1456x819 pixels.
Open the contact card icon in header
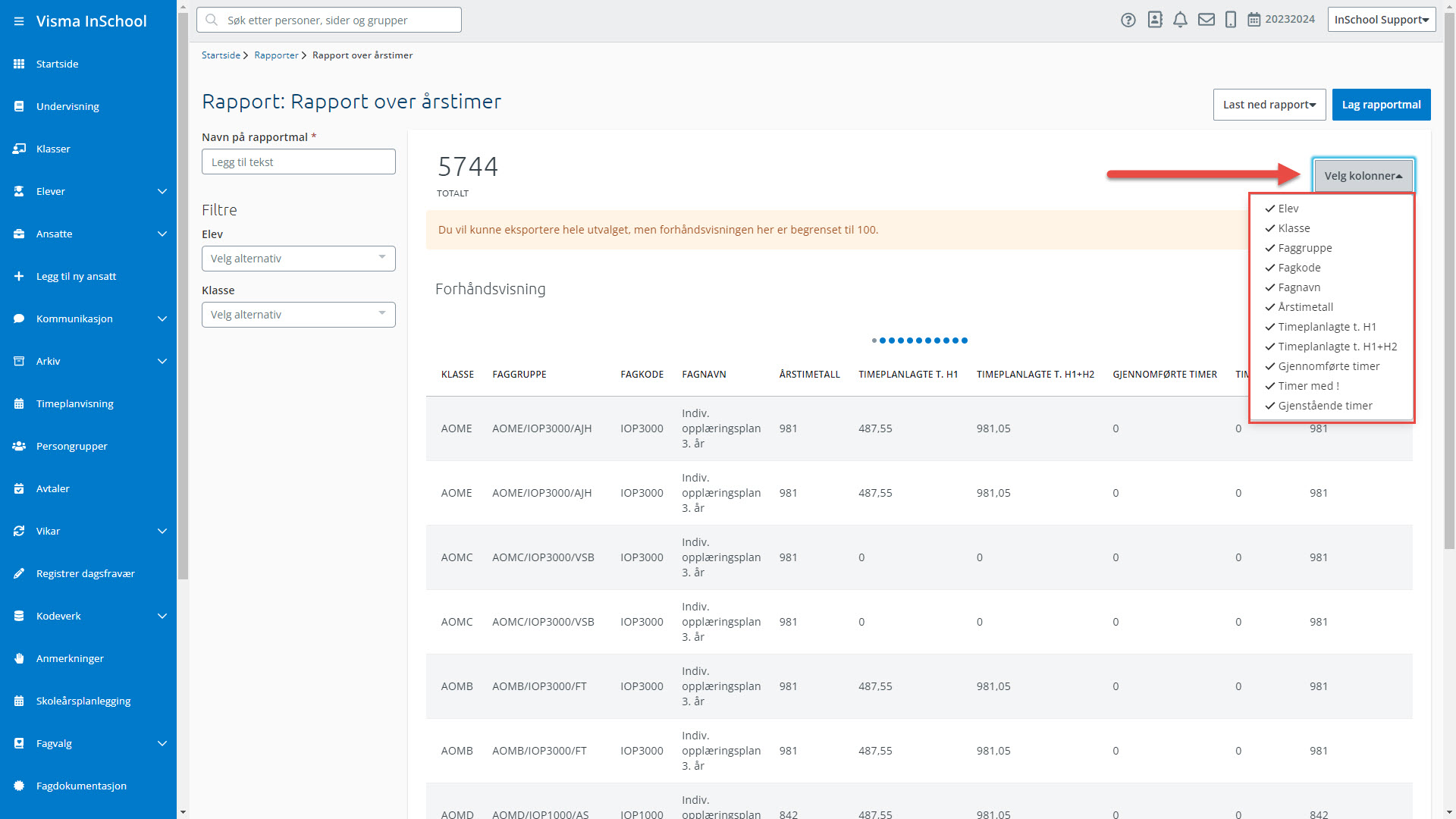pyautogui.click(x=1155, y=20)
